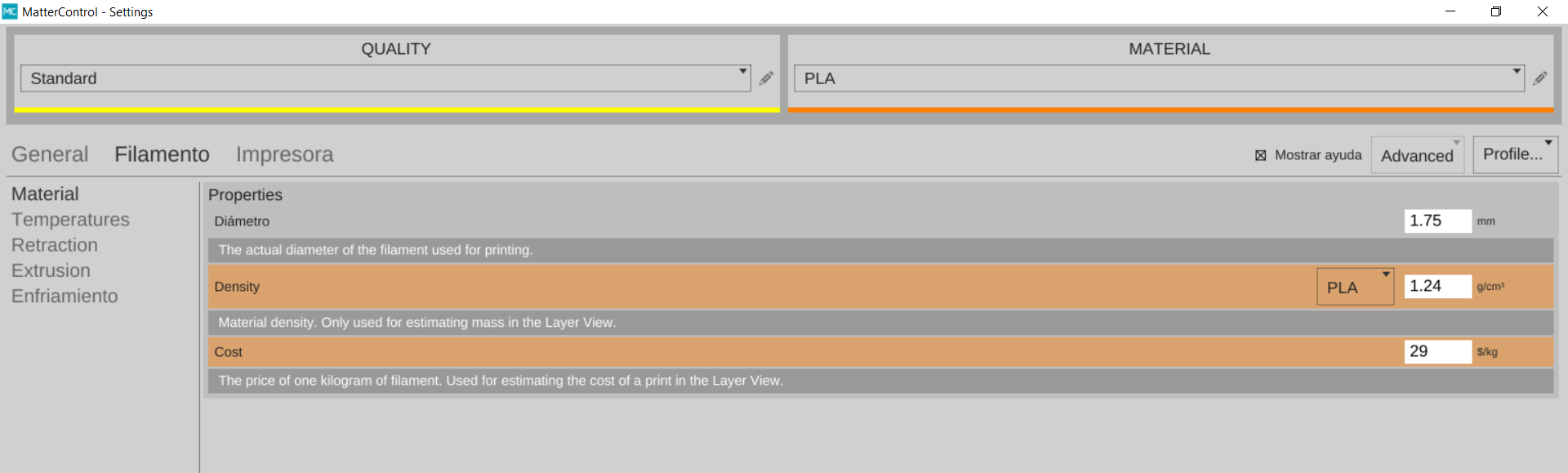Select the Material section in sidebar
1568x473 pixels.
click(x=45, y=194)
